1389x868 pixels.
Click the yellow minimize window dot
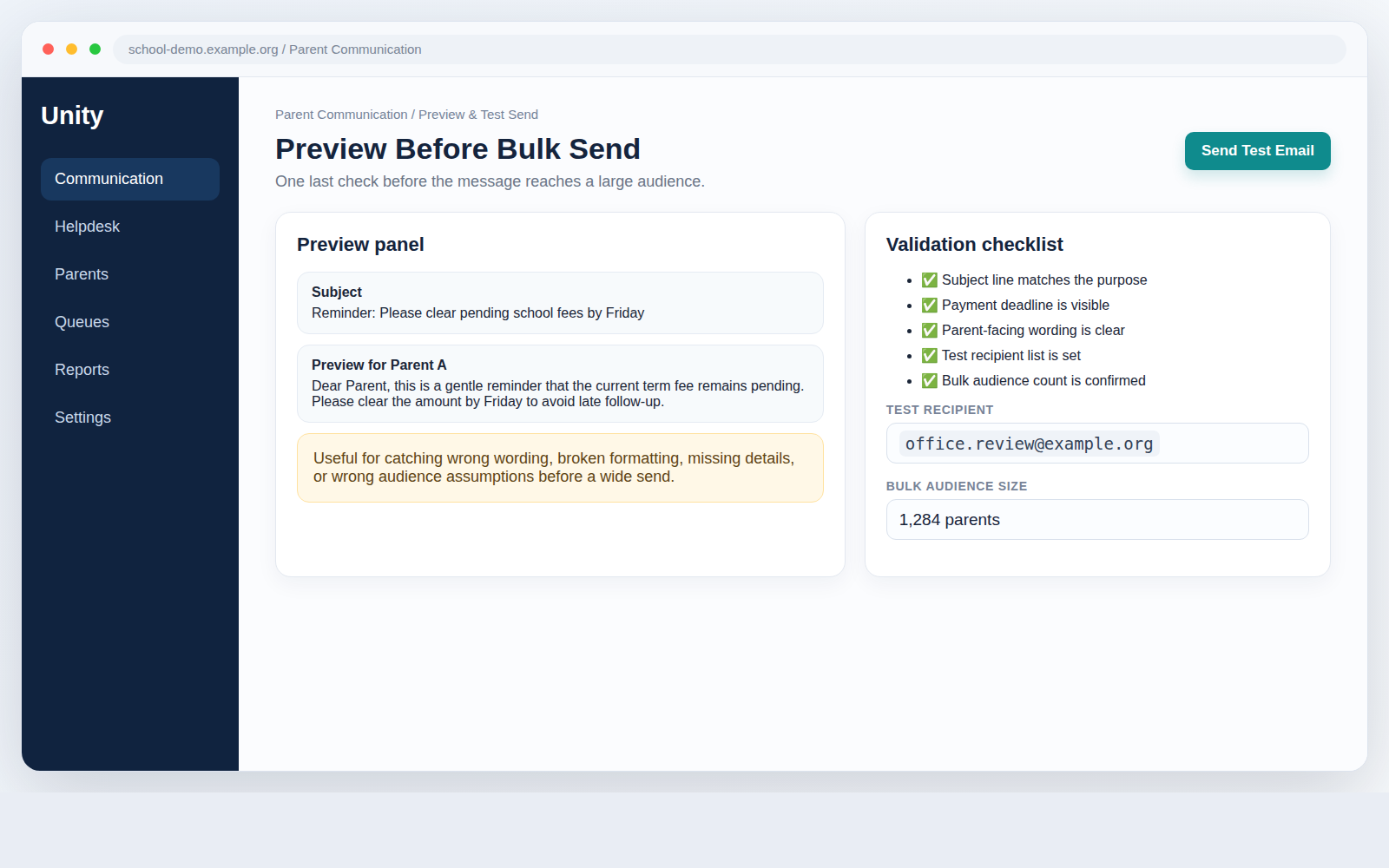72,49
